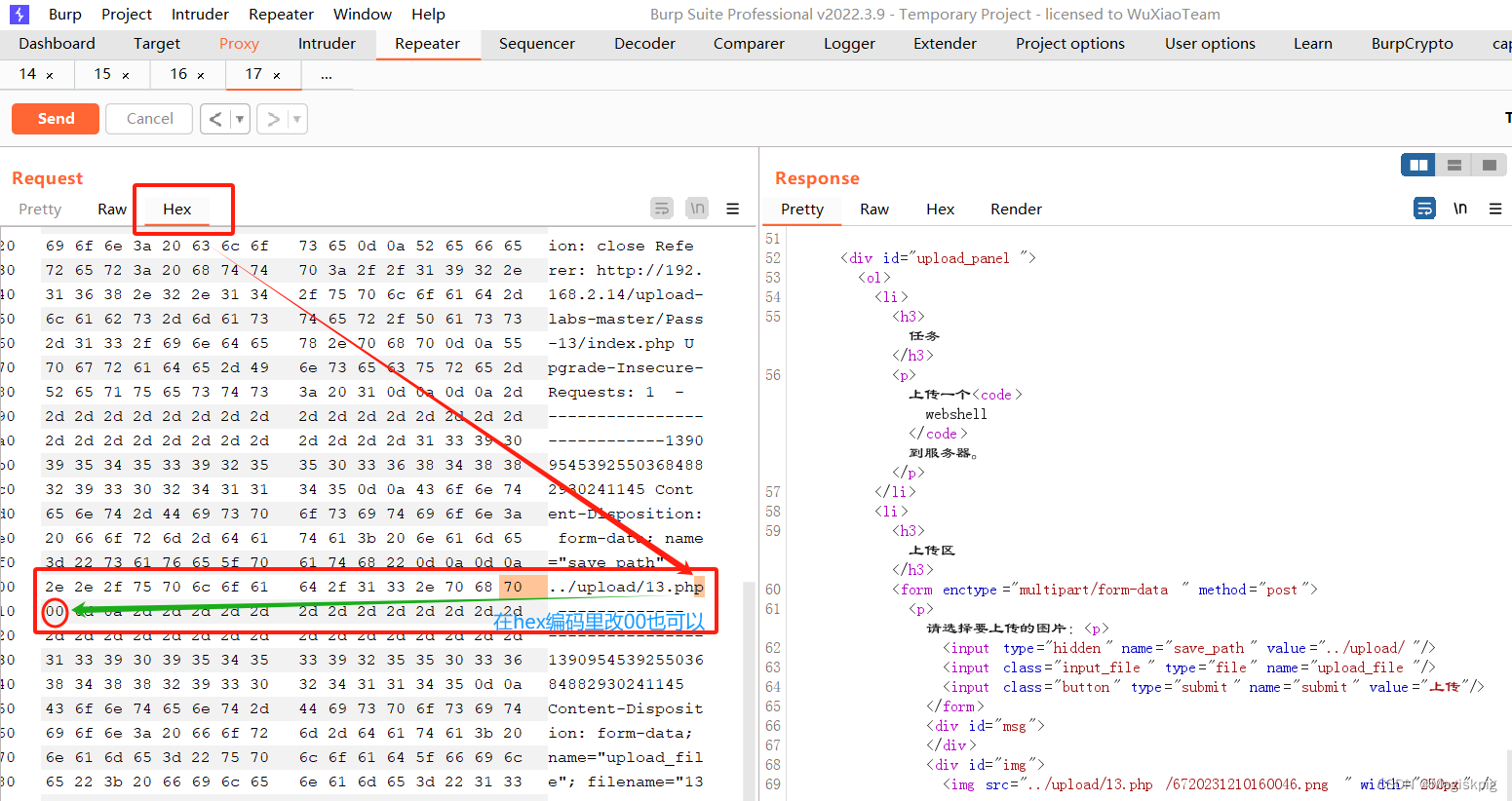The image size is (1512, 801).
Task: Go back to previous request in history
Action: tap(215, 119)
